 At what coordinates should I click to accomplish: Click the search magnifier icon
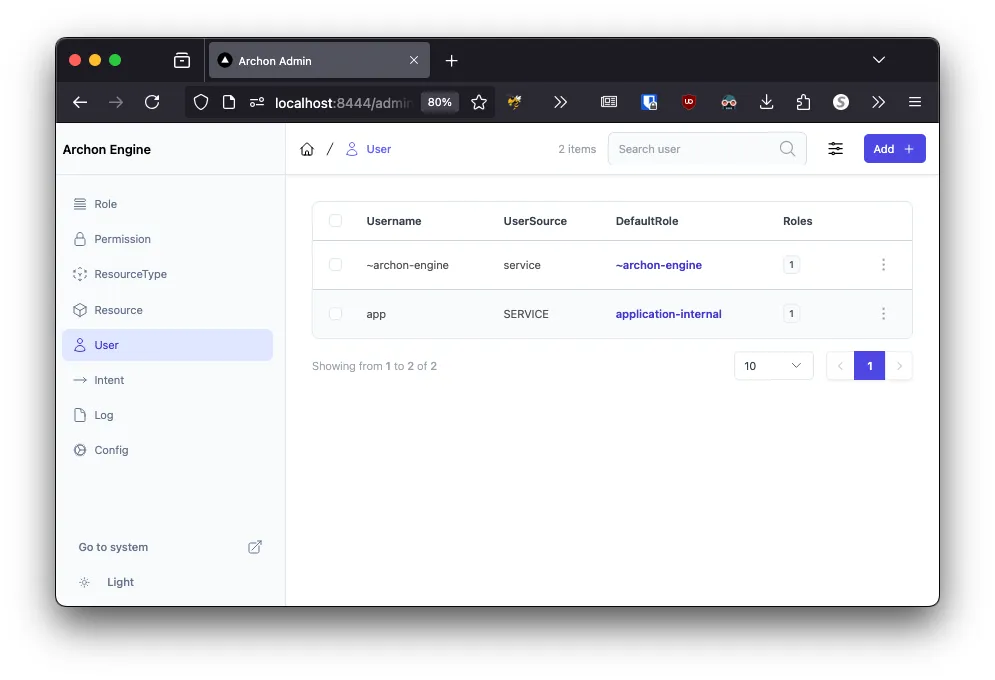click(787, 148)
